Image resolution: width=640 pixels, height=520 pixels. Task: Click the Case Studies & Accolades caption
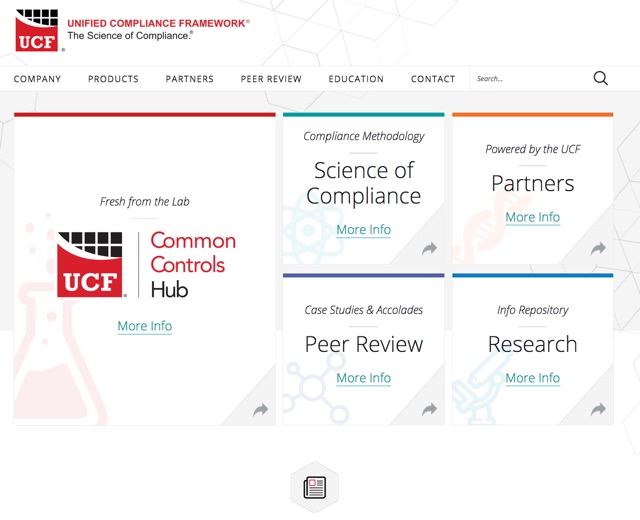(x=363, y=310)
